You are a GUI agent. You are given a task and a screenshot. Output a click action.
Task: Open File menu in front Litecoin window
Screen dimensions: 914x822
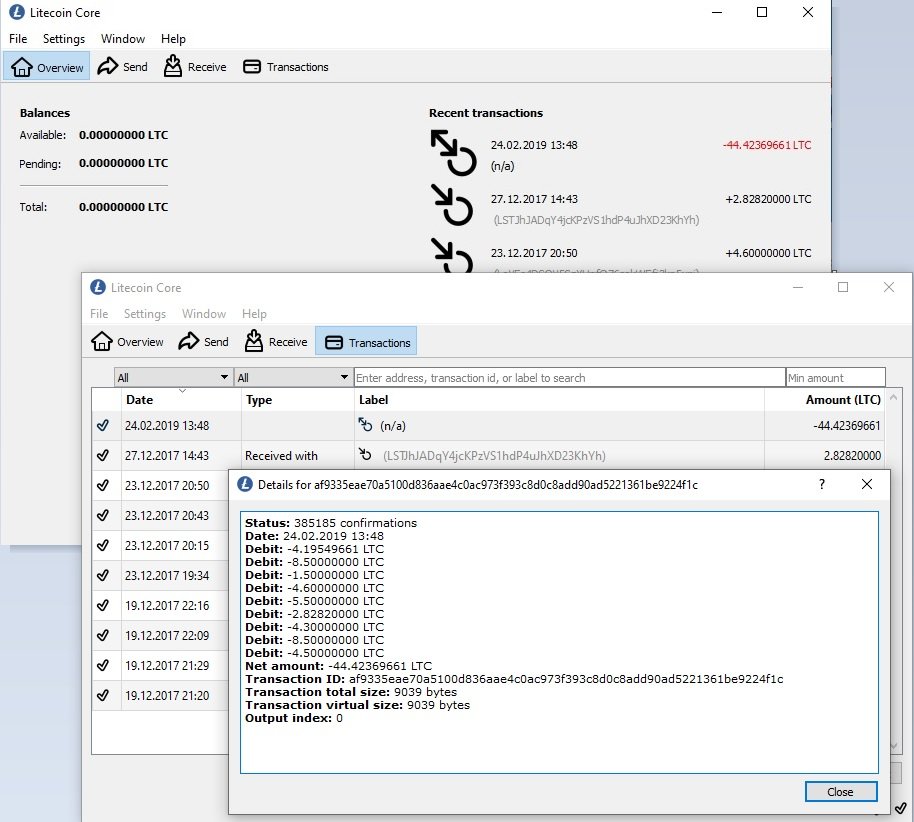point(99,314)
